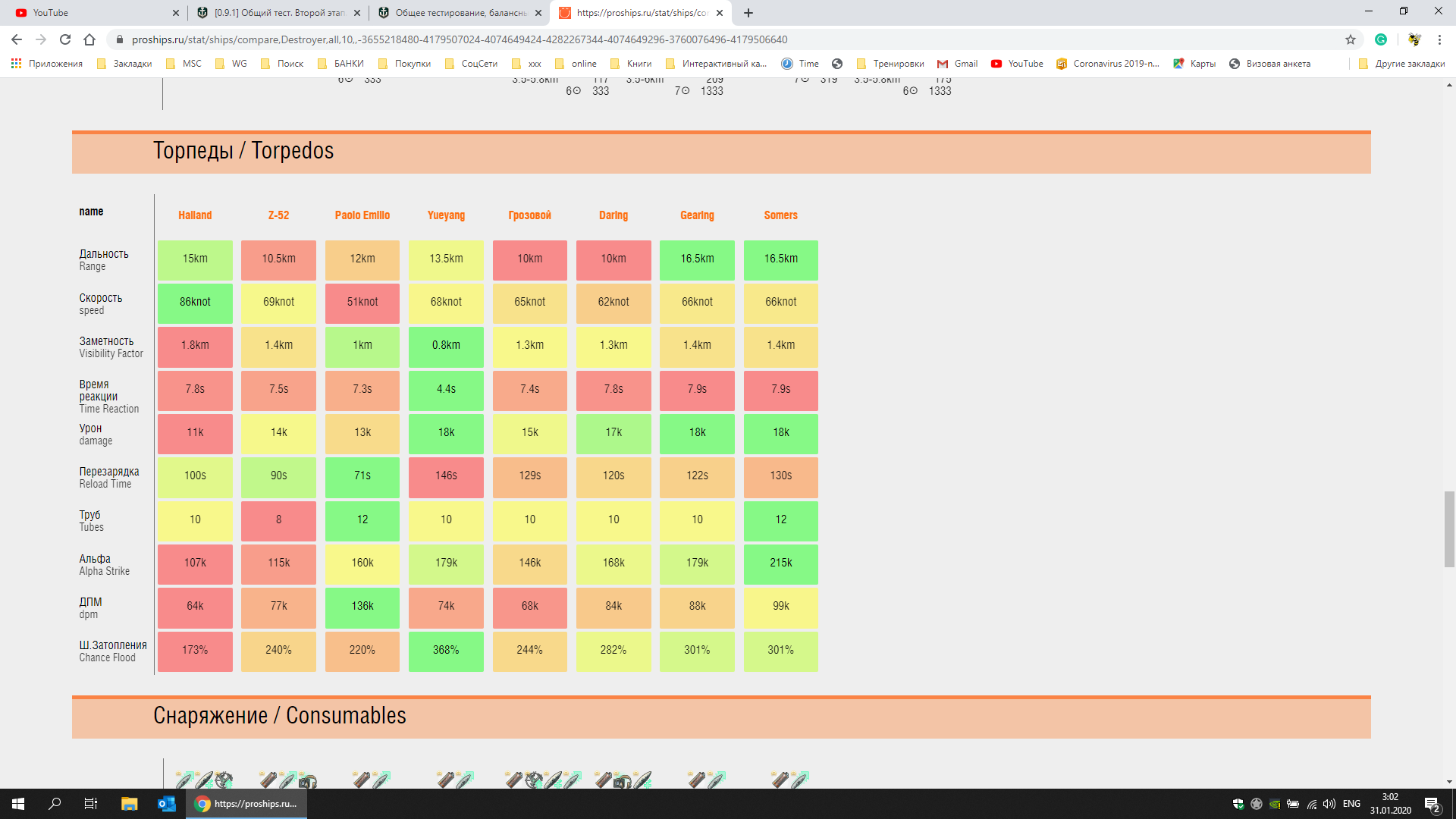Click the address bar URL
The image size is (1456, 819).
(x=460, y=39)
